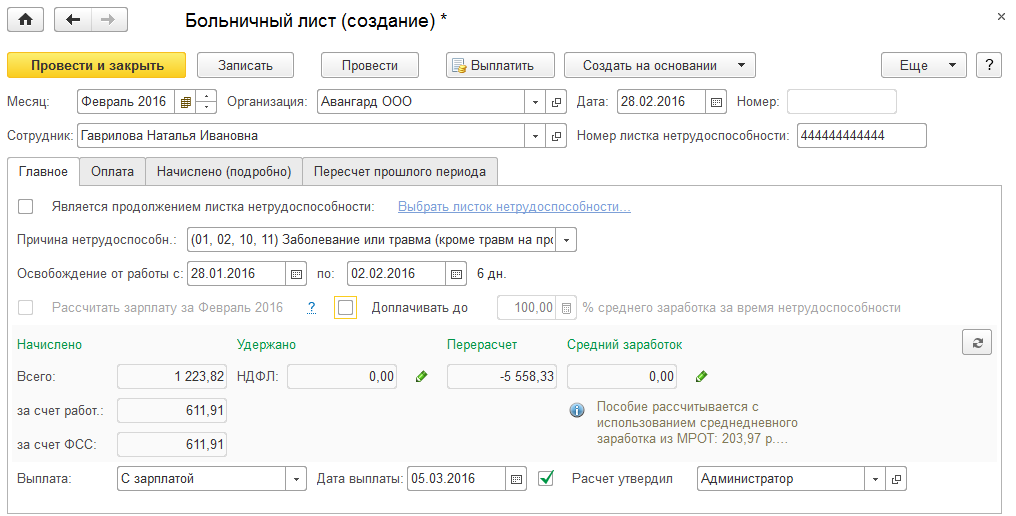Screen dimensions: 1016x516
Task: Click the back arrow navigation icon
Action: tap(71, 19)
